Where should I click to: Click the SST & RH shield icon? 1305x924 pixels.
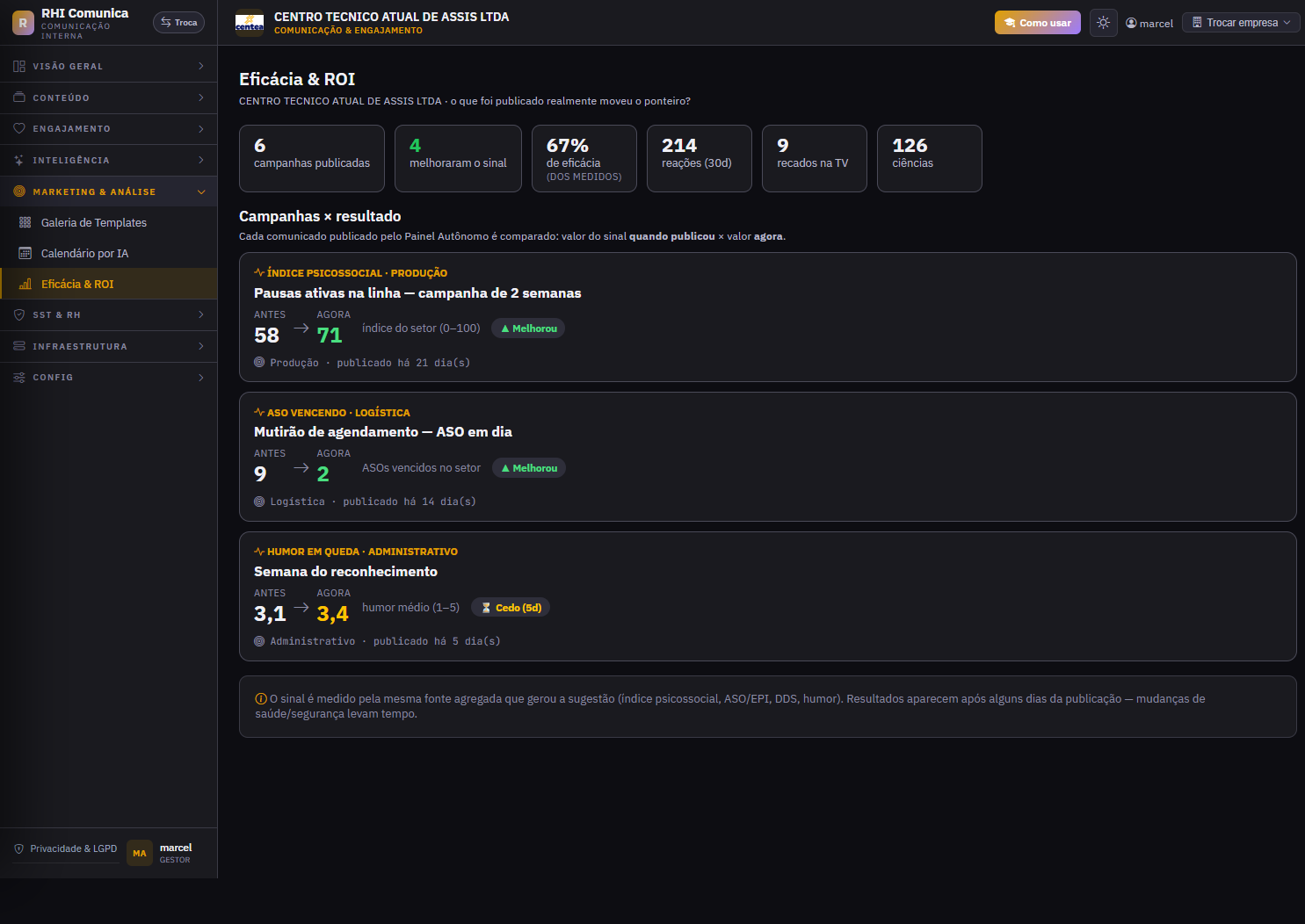tap(19, 314)
